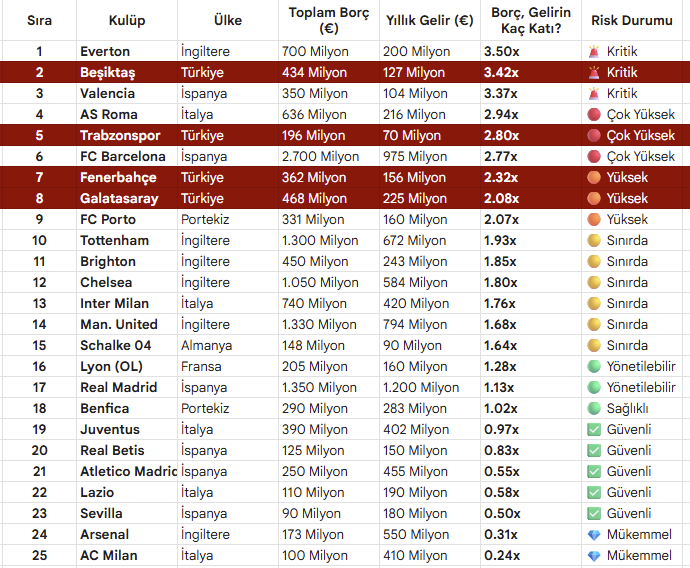Click the green checkmark in Real Betis row

594,450
